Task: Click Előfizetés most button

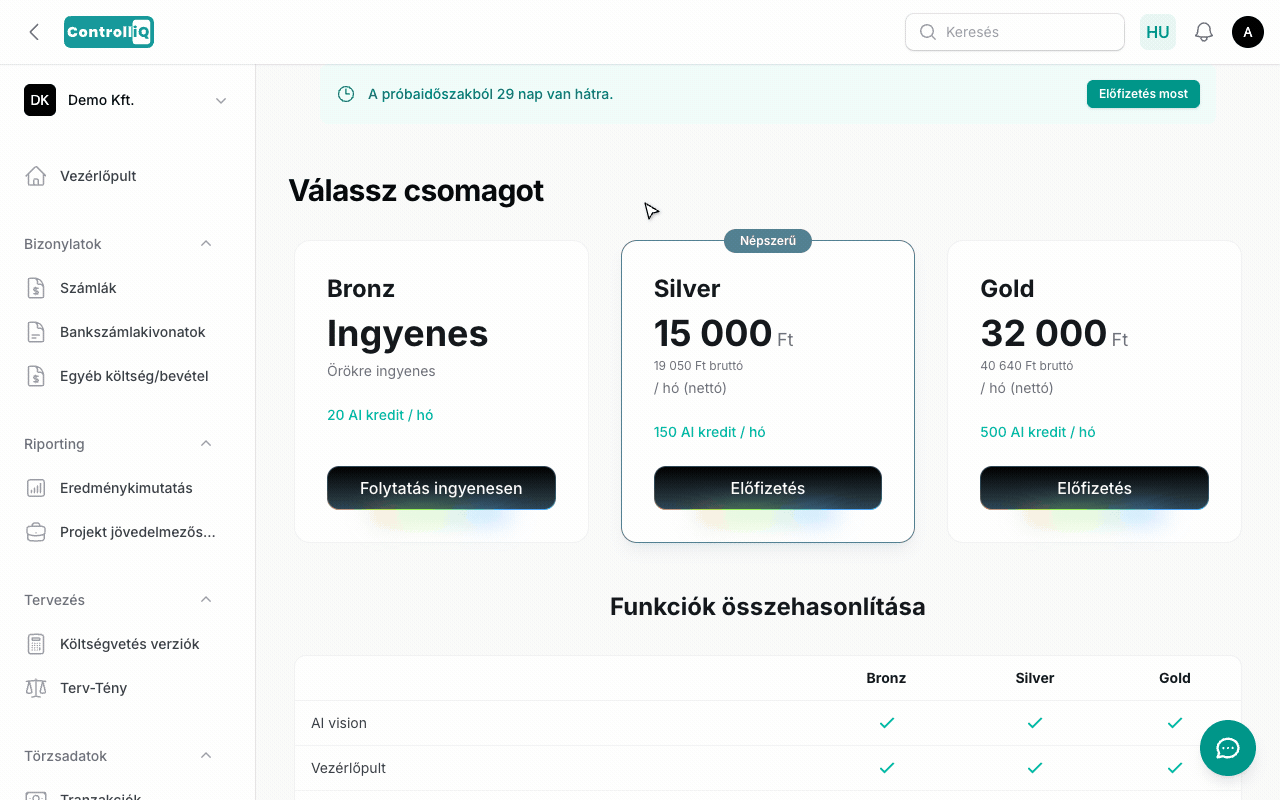Action: coord(1143,94)
